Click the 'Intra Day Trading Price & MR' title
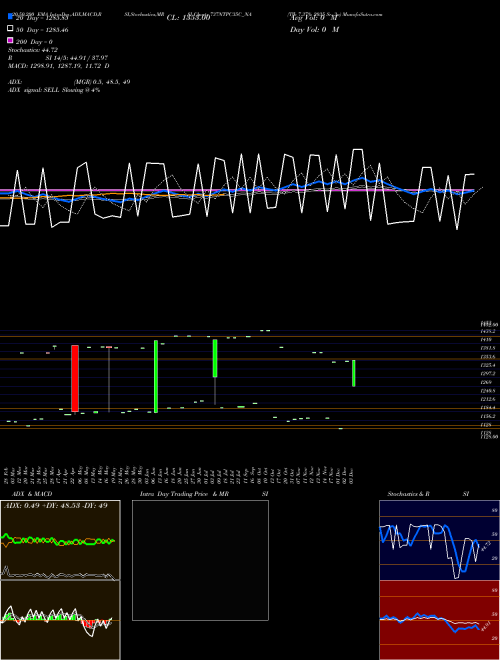Screen dimensions: 500x660 coord(184,494)
